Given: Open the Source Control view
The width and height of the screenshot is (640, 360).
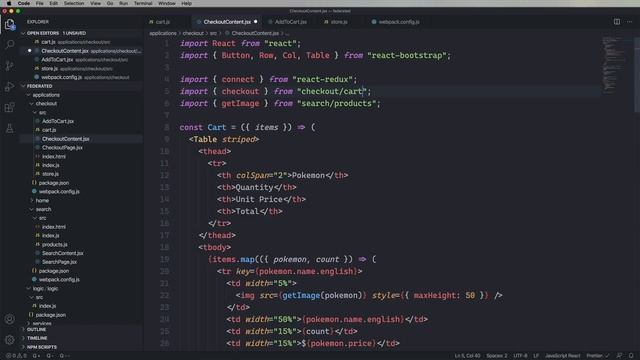Looking at the screenshot, I should [x=10, y=65].
